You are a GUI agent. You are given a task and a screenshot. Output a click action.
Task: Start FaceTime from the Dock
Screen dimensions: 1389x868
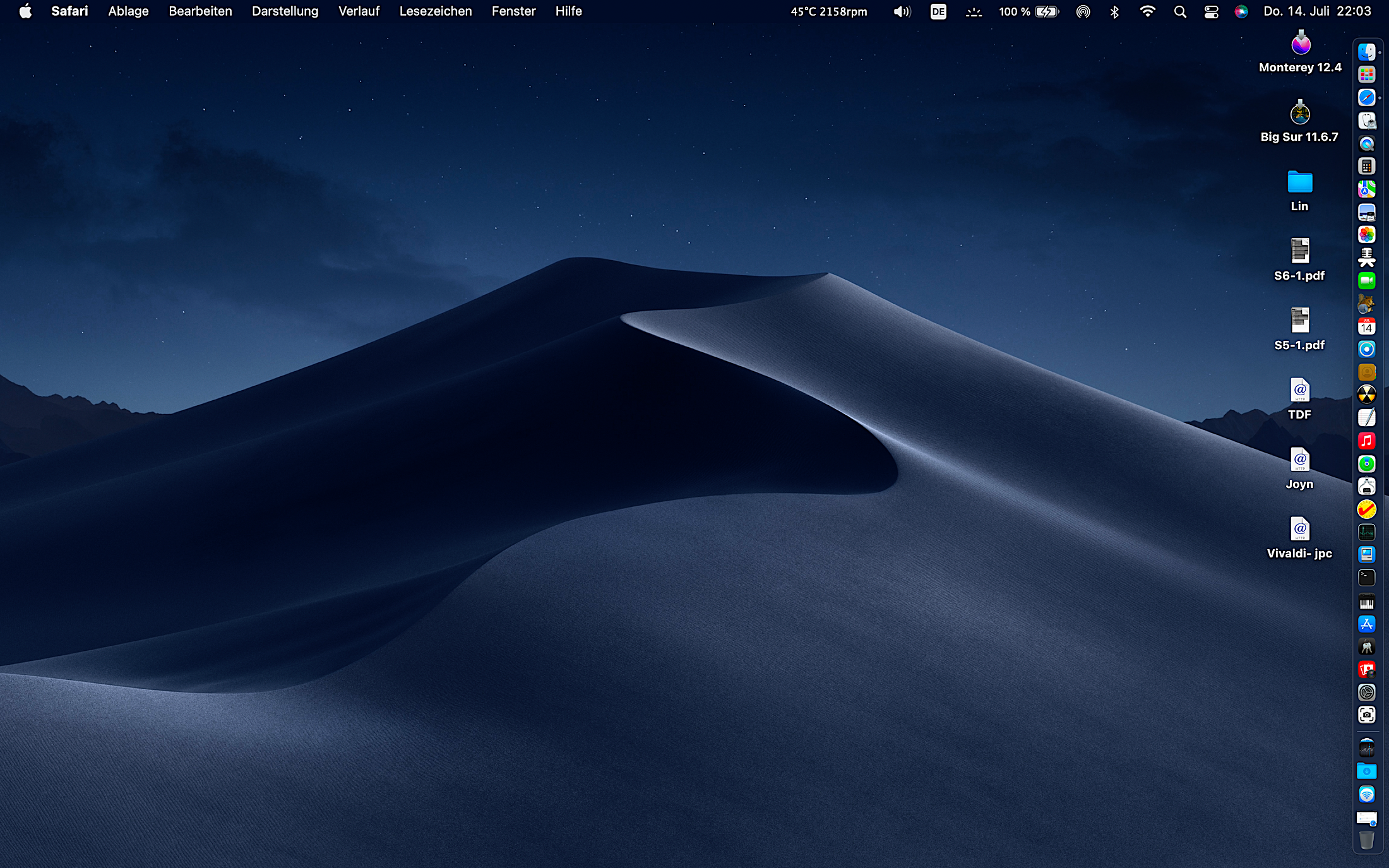tap(1366, 281)
